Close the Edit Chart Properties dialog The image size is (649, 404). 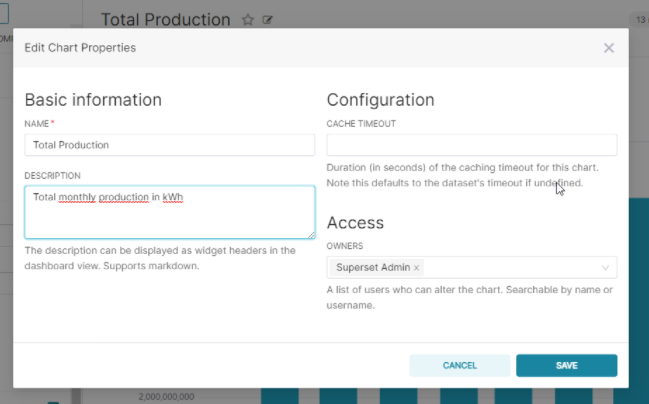click(608, 48)
